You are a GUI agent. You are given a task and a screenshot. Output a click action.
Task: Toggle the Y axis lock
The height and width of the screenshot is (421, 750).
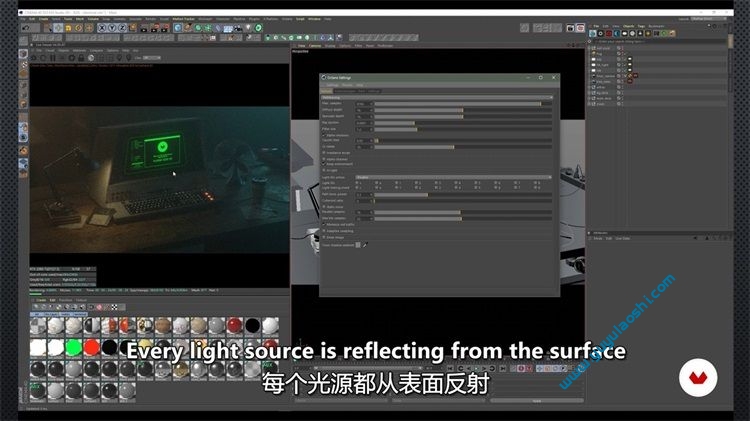[x=112, y=28]
